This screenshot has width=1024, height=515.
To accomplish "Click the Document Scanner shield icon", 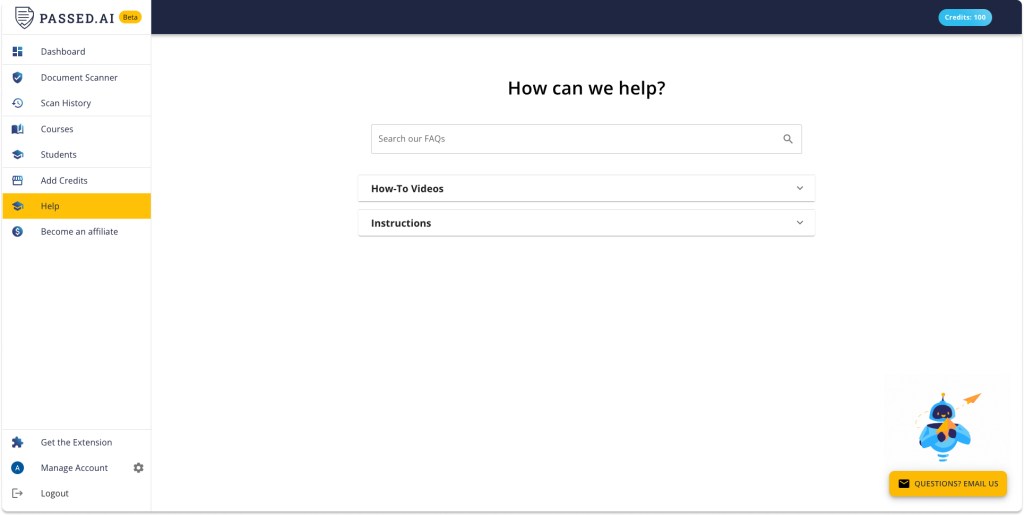I will pyautogui.click(x=18, y=78).
